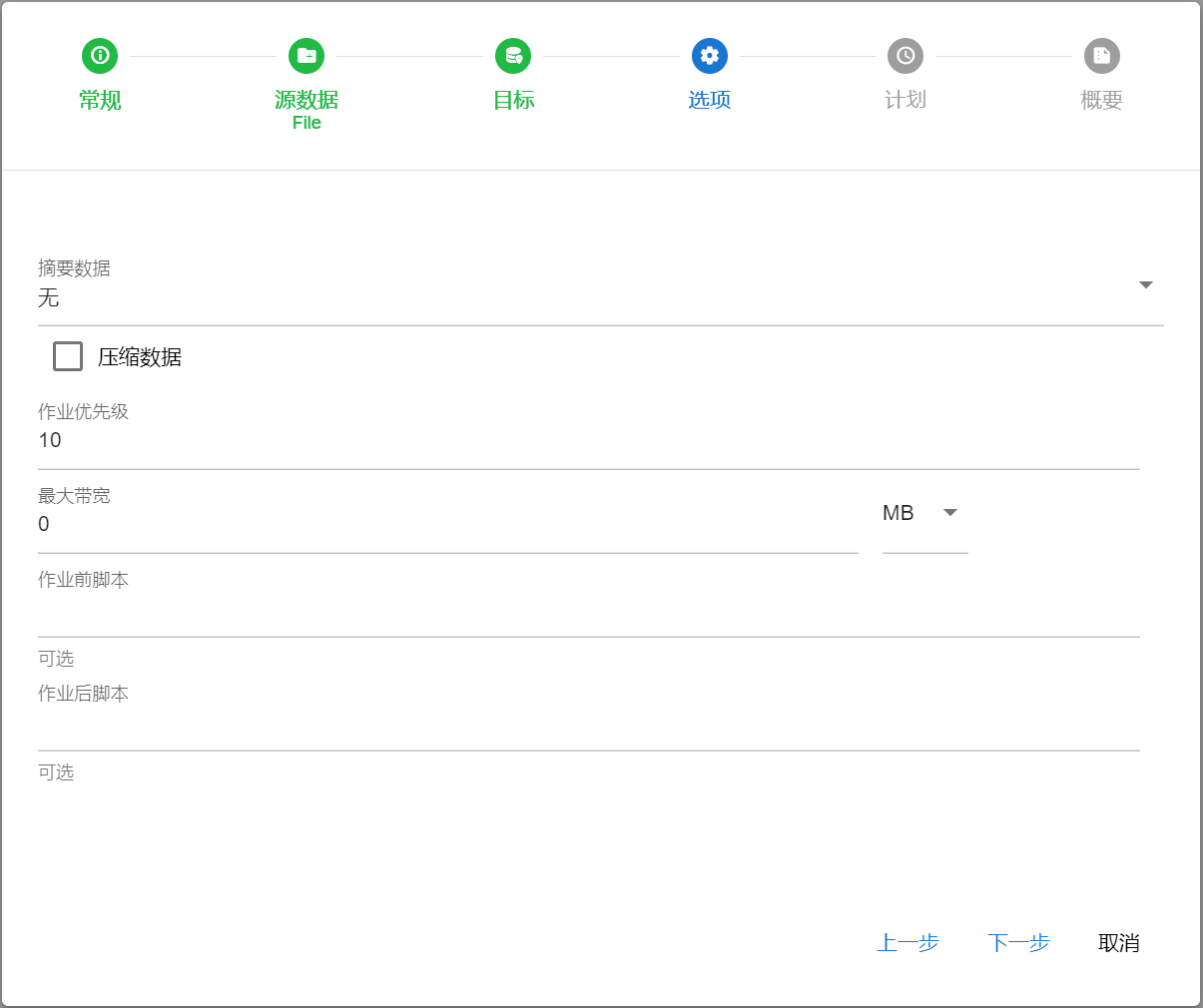
Task: Open the 摘要数据 dropdown arrow
Action: click(x=1146, y=285)
